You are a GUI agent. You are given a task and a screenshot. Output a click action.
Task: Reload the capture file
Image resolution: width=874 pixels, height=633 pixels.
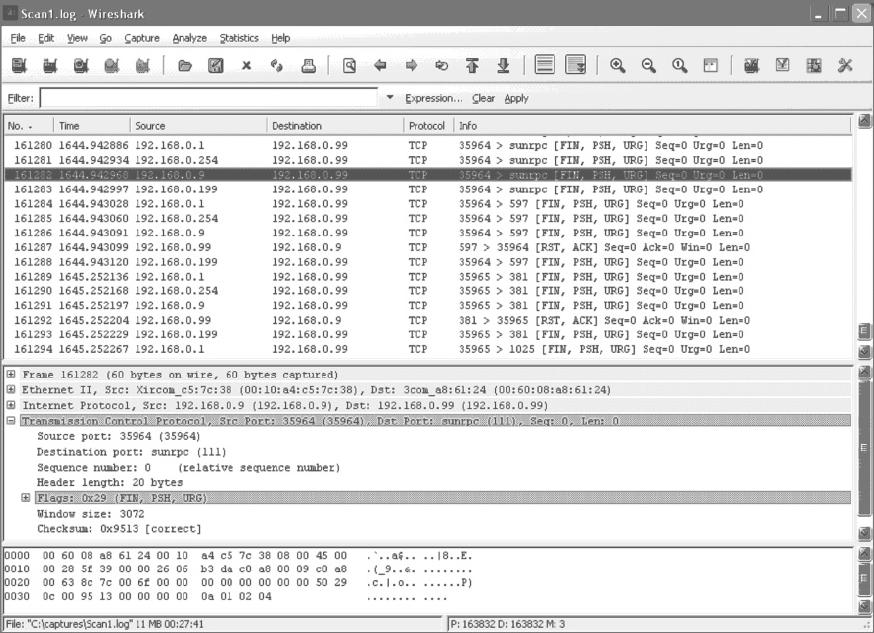click(276, 66)
